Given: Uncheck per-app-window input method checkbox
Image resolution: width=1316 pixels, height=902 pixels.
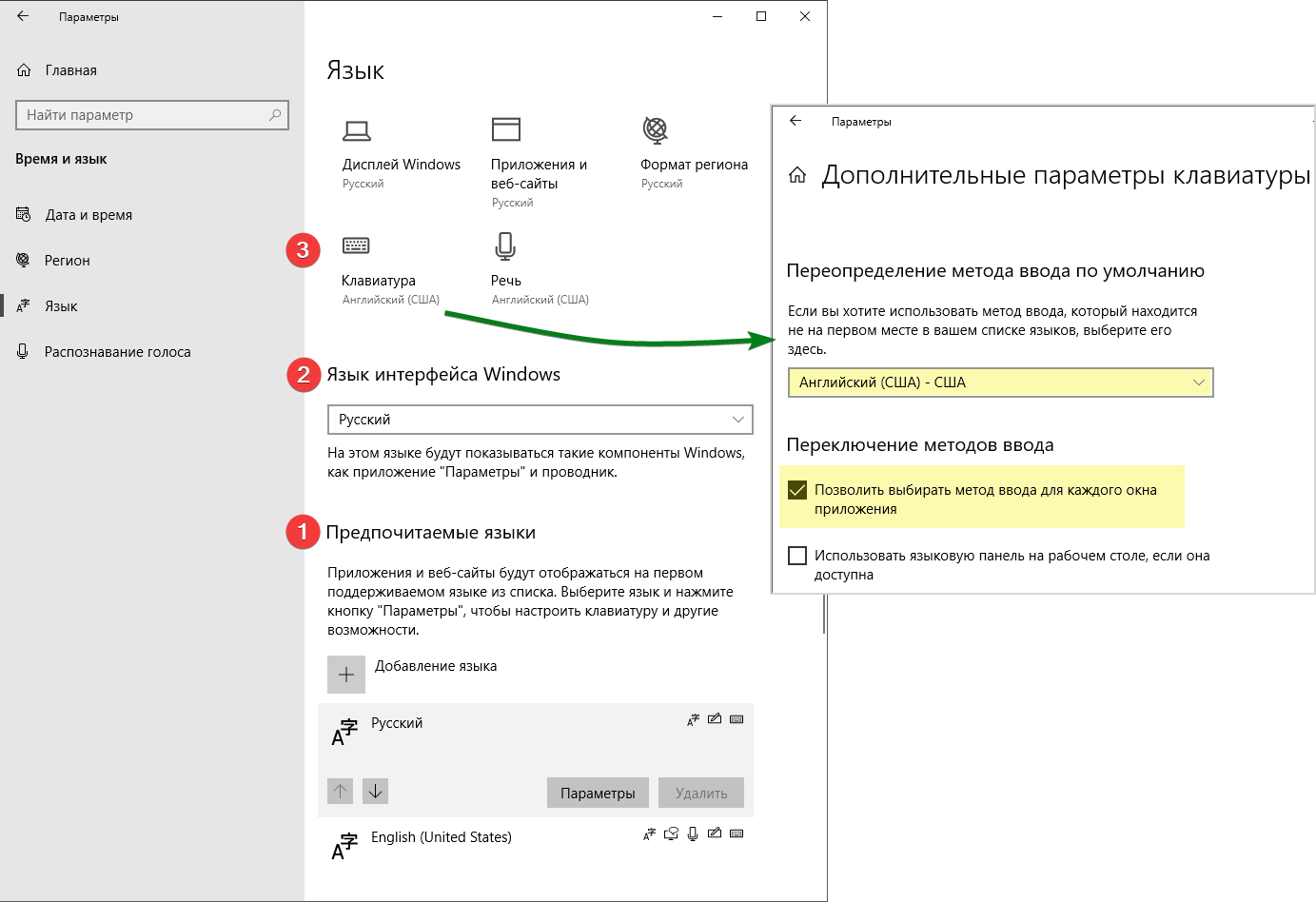Looking at the screenshot, I should (797, 491).
